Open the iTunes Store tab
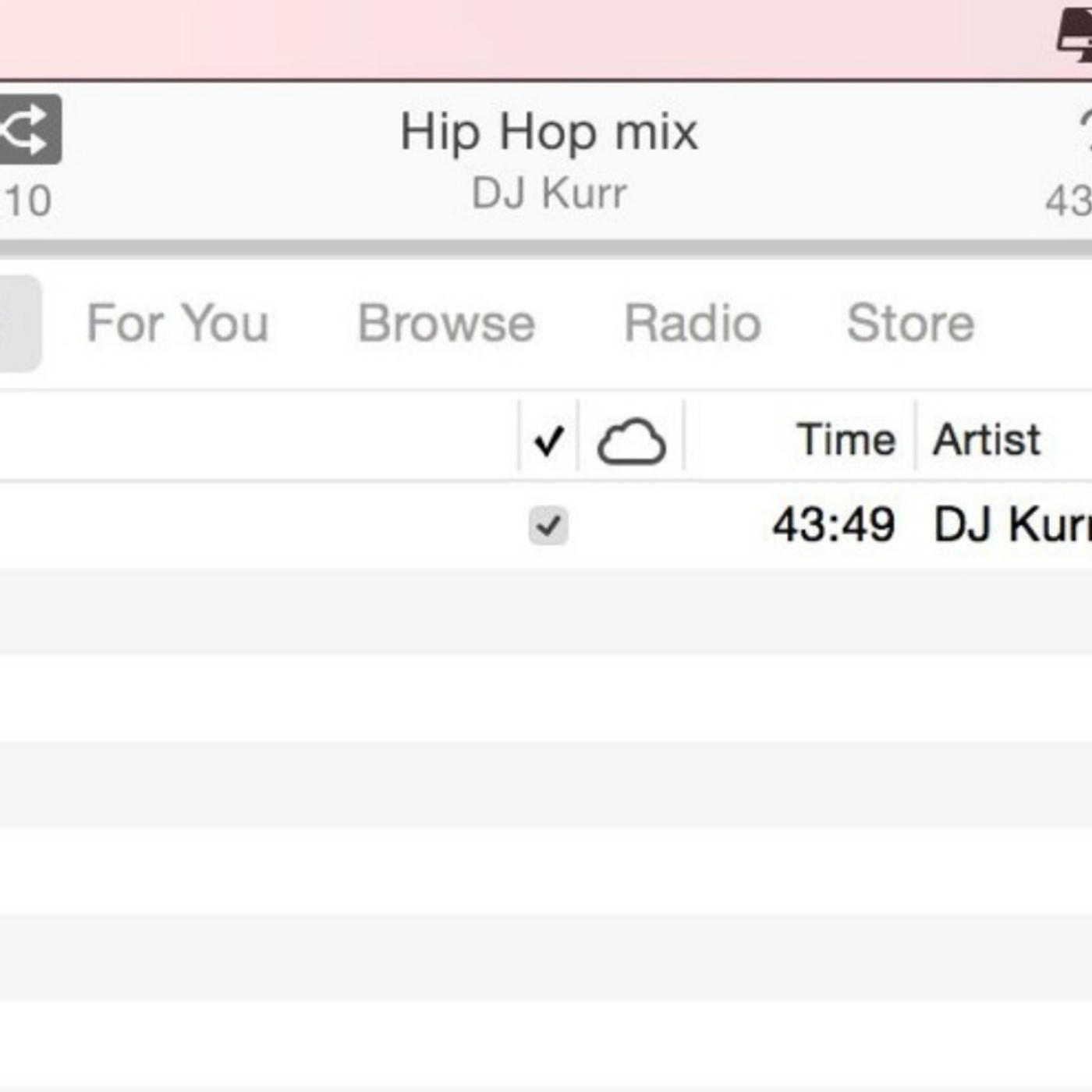The width and height of the screenshot is (1092, 1092). [911, 324]
